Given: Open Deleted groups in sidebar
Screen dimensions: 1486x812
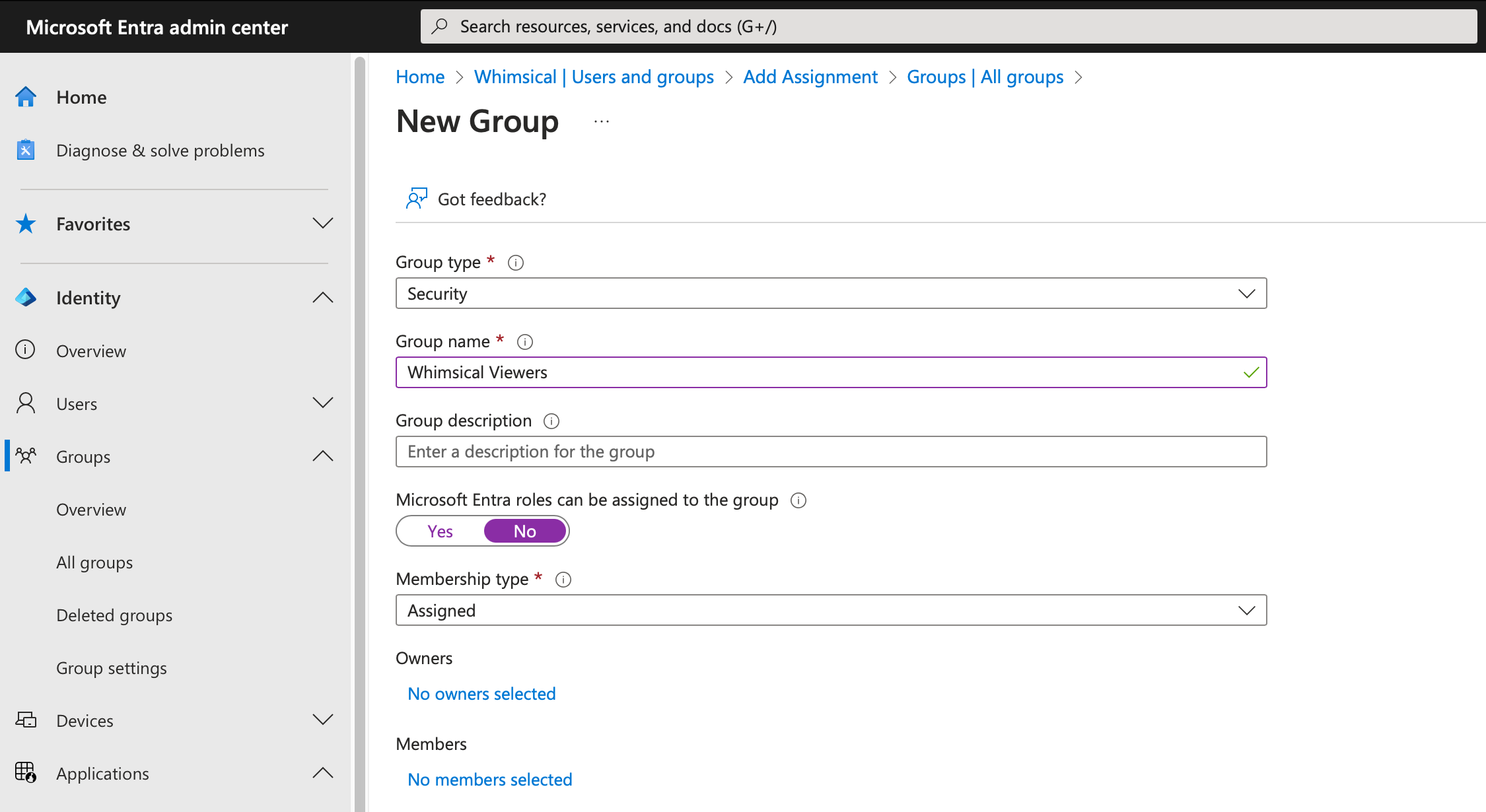Looking at the screenshot, I should tap(114, 615).
